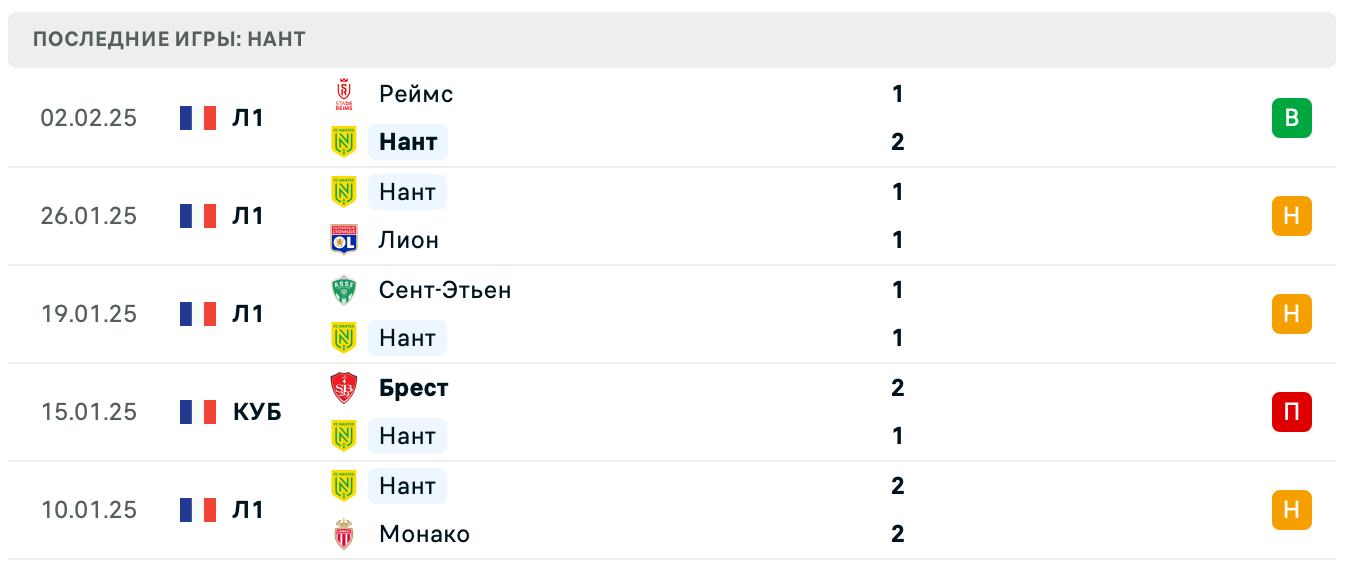The height and width of the screenshot is (566, 1348).
Task: Click French flag on the 15.01.25 cup row
Action: pos(198,412)
